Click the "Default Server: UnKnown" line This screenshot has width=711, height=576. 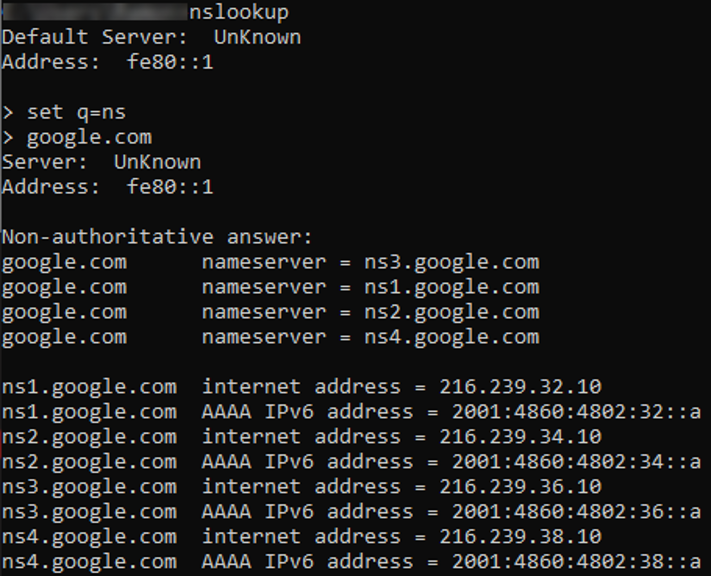151,38
